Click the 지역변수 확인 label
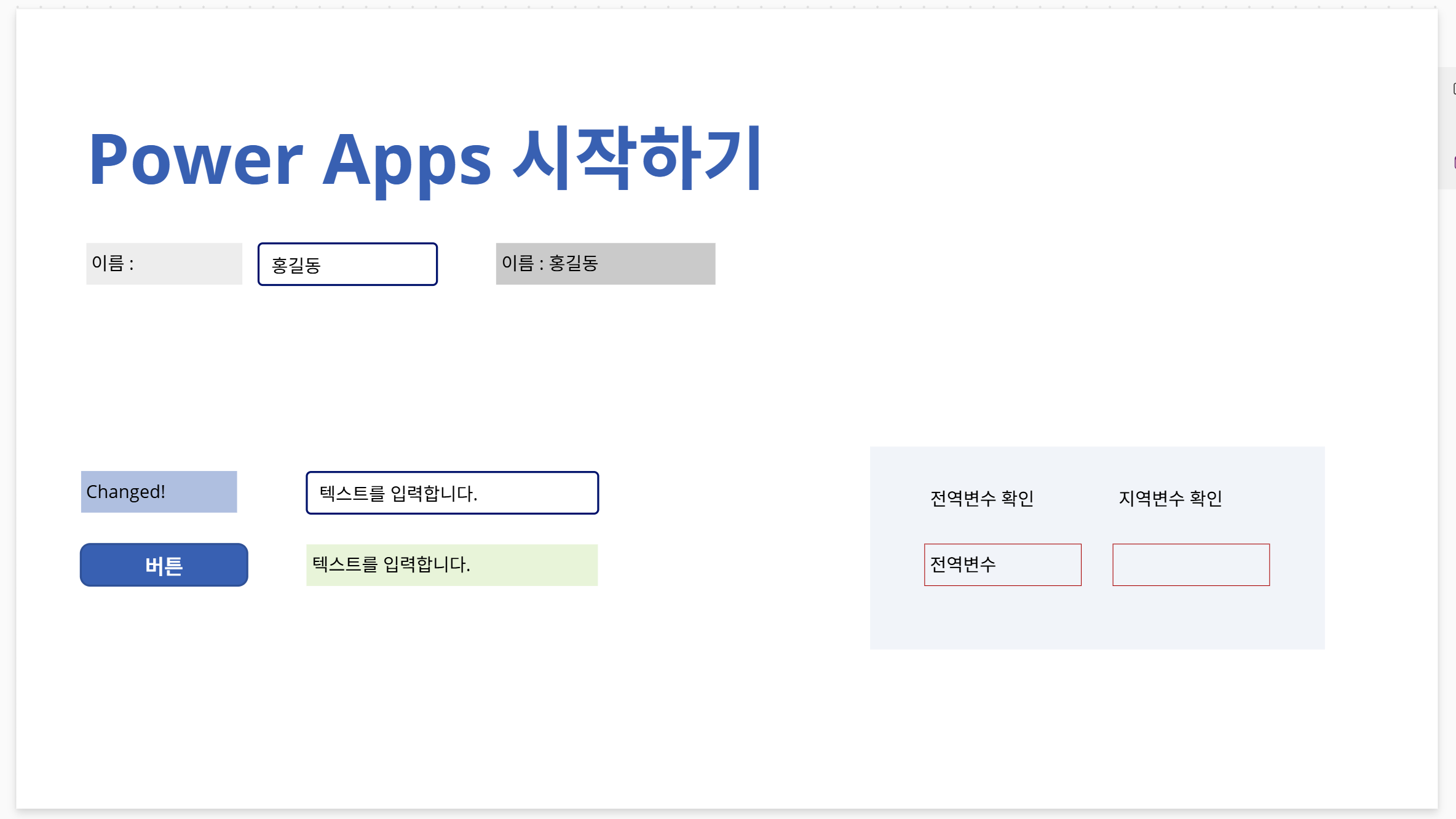 click(x=1170, y=498)
